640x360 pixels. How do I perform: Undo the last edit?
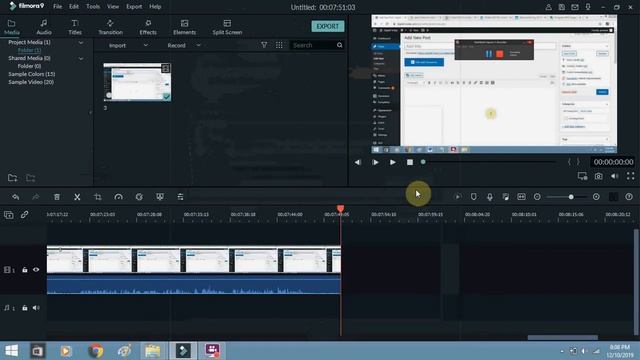pos(16,197)
